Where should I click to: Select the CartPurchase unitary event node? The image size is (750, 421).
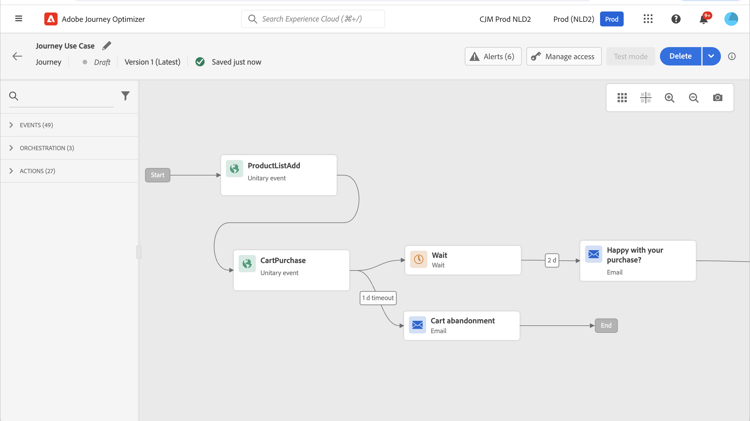[x=291, y=267]
